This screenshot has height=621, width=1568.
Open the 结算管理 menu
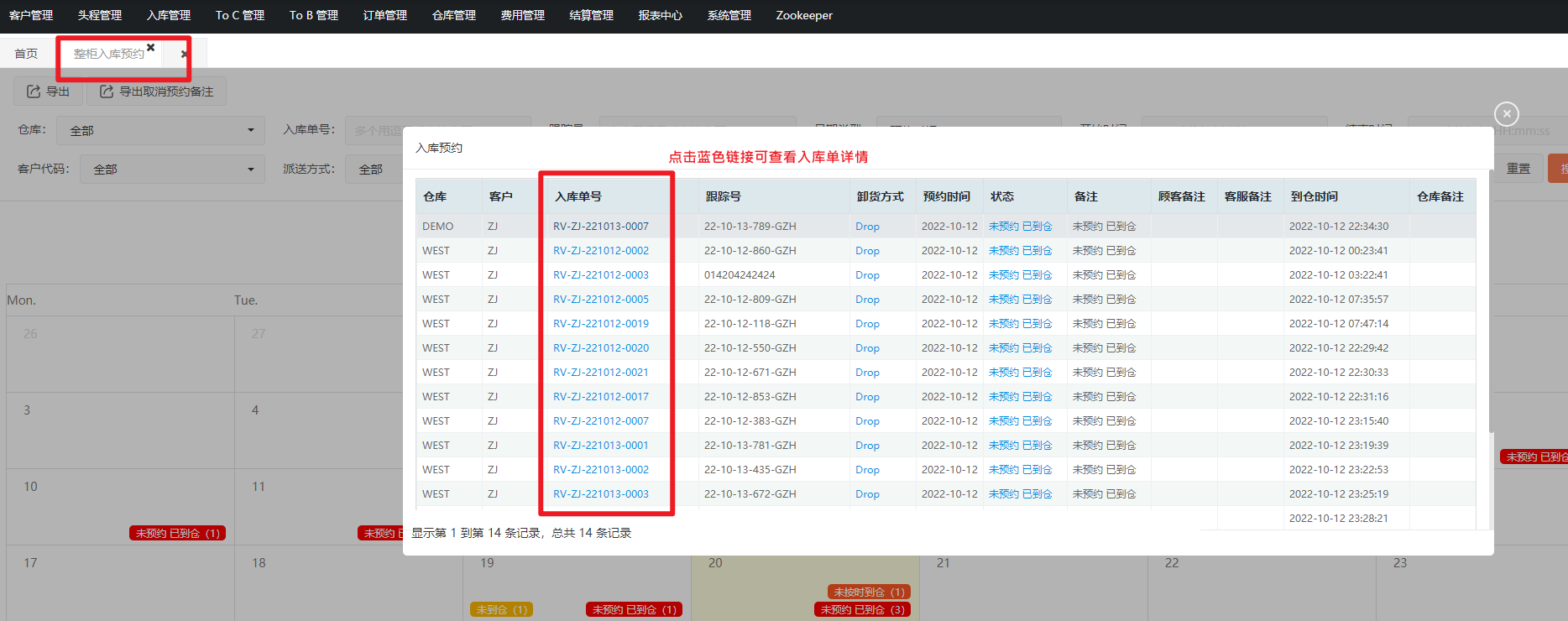pyautogui.click(x=592, y=15)
